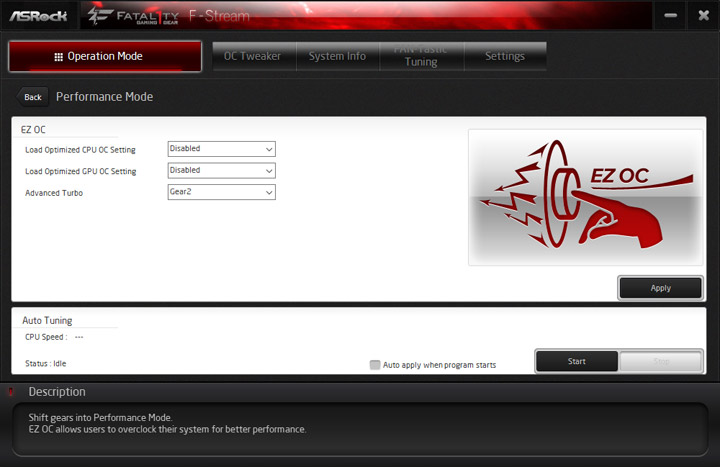Viewport: 720px width, 467px height.
Task: Click the 'Shift gears into Performance Mode' text
Action: (x=100, y=417)
